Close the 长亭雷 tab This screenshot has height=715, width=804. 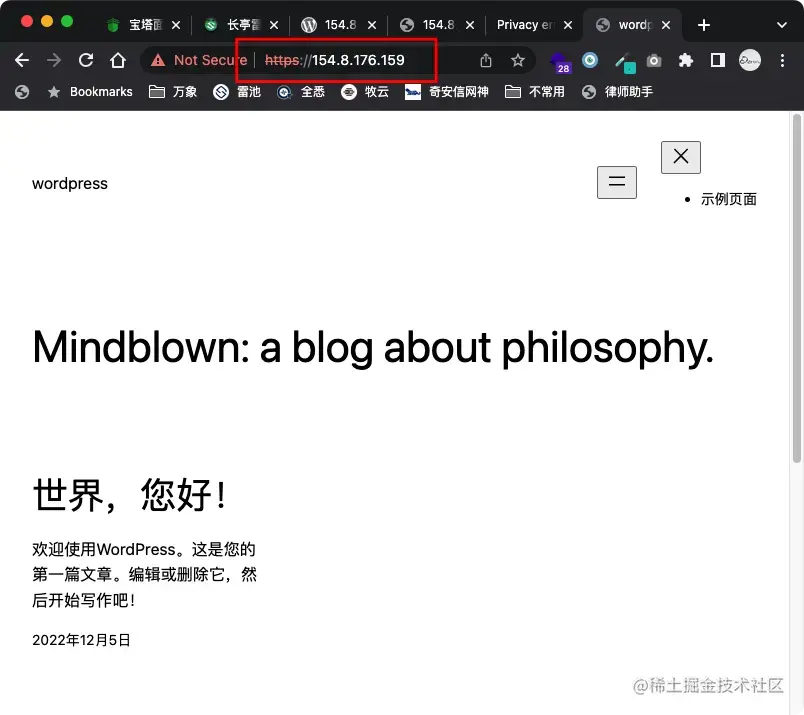274,25
